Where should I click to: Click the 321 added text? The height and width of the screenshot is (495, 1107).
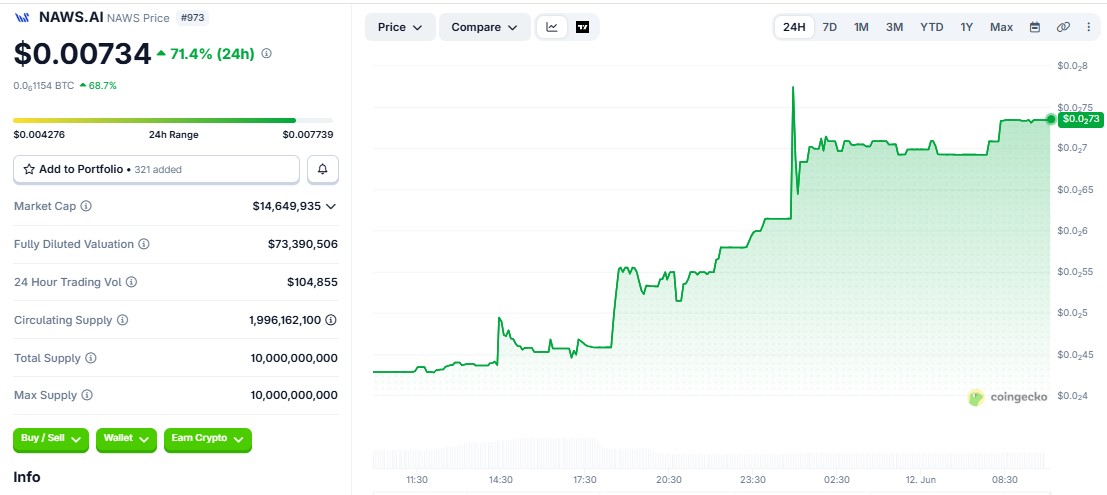point(158,169)
